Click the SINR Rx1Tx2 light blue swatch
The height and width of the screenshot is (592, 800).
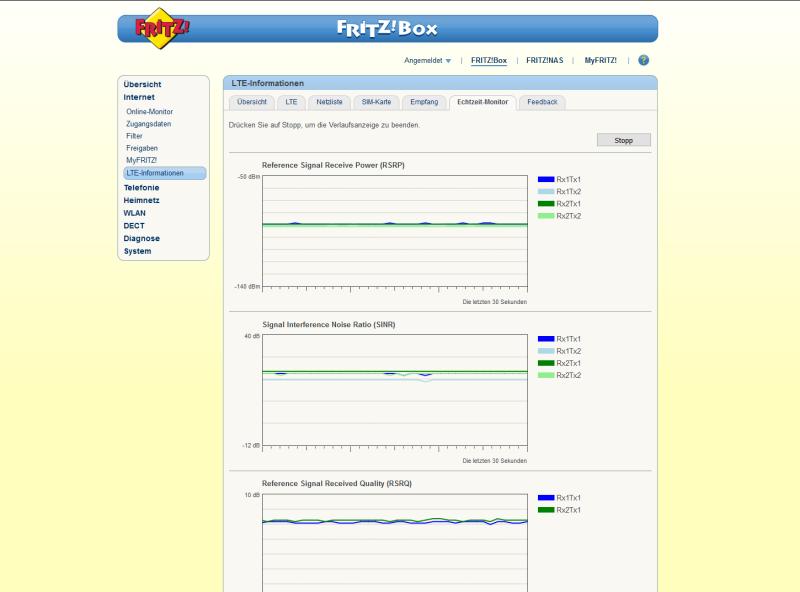pyautogui.click(x=546, y=351)
